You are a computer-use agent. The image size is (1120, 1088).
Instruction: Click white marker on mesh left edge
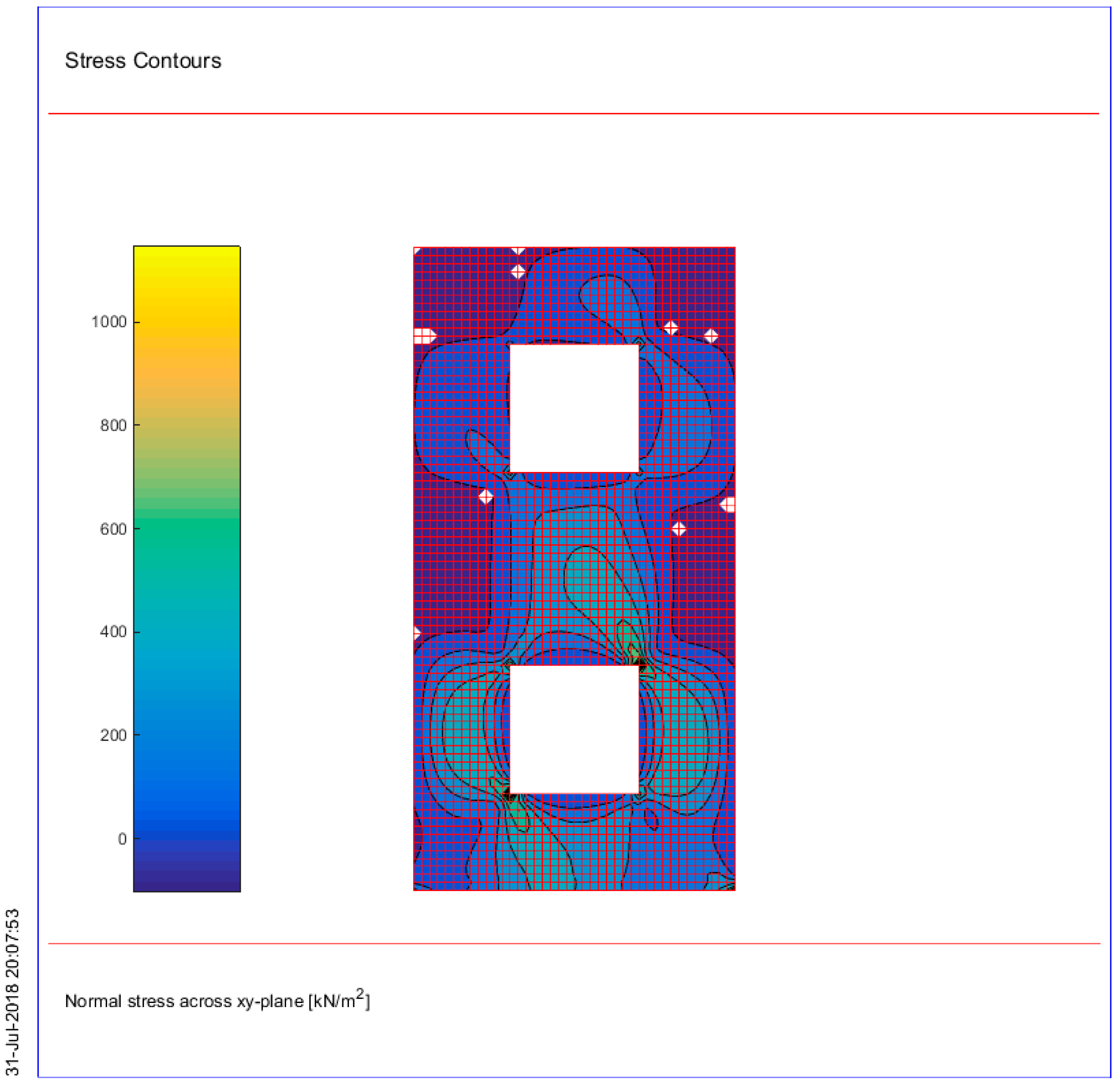423,336
